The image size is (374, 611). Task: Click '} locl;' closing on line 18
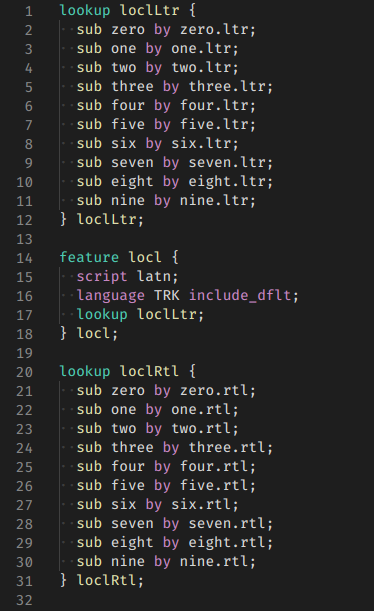[89, 334]
